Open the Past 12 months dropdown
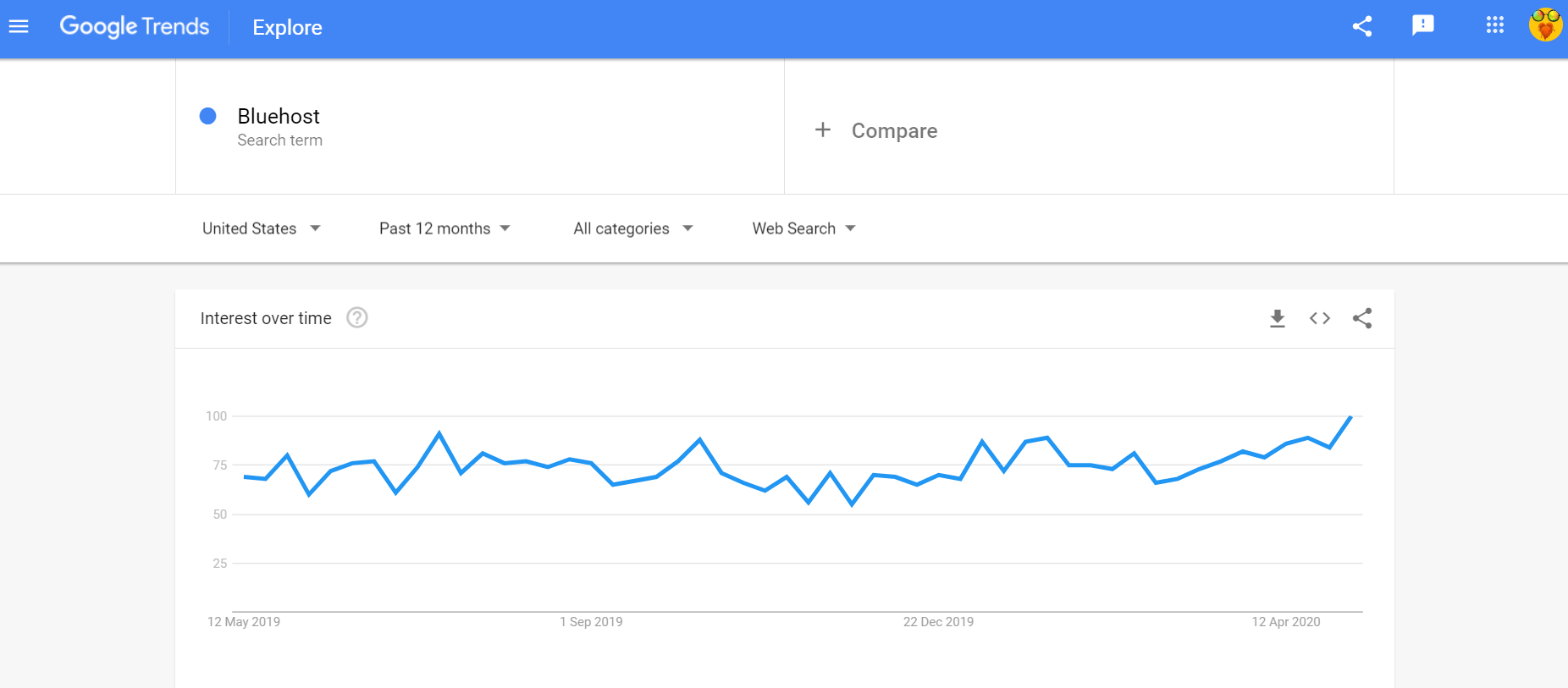The width and height of the screenshot is (1568, 688). coord(444,228)
